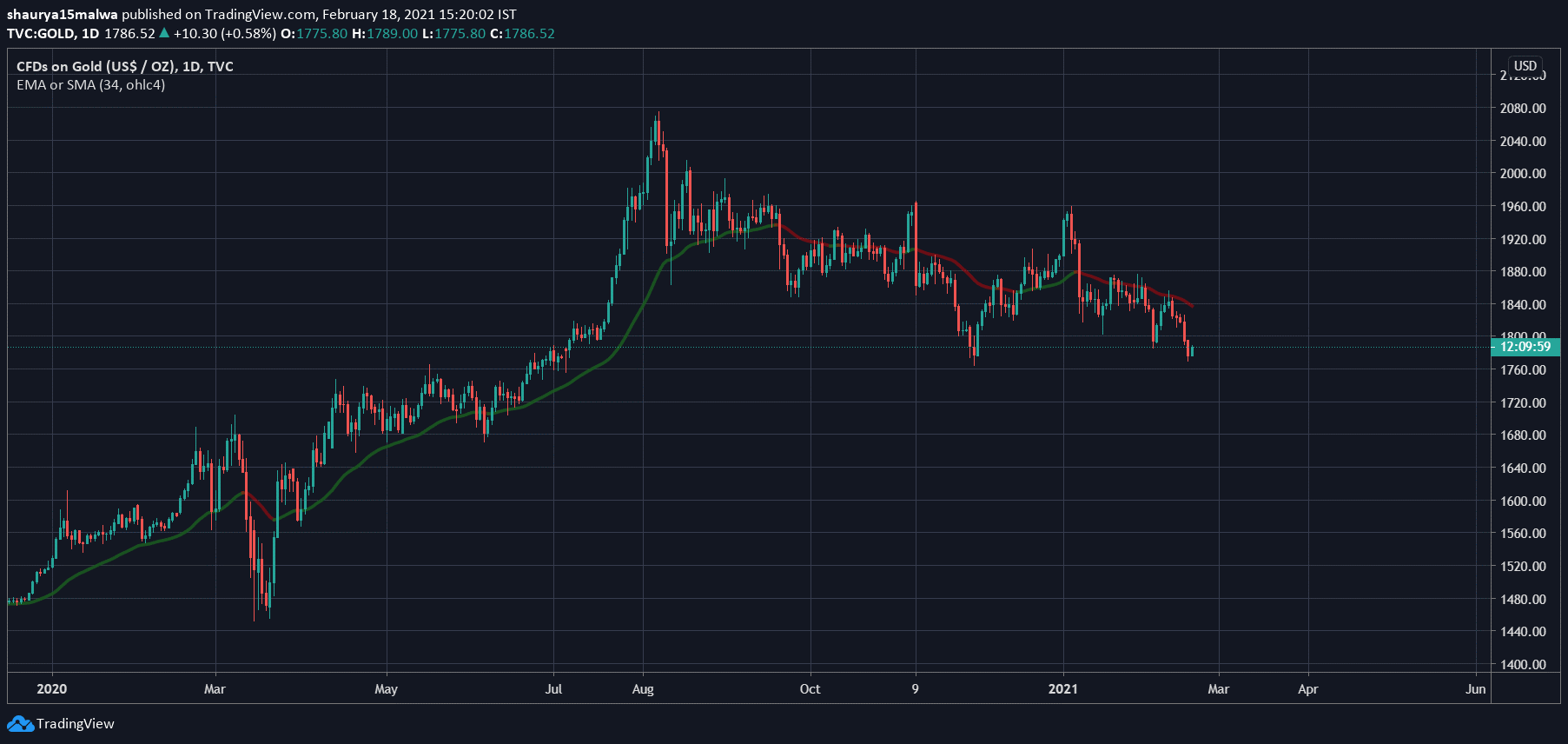Click the 1440.00 price axis label
Image resolution: width=1568 pixels, height=744 pixels.
pos(1523,632)
